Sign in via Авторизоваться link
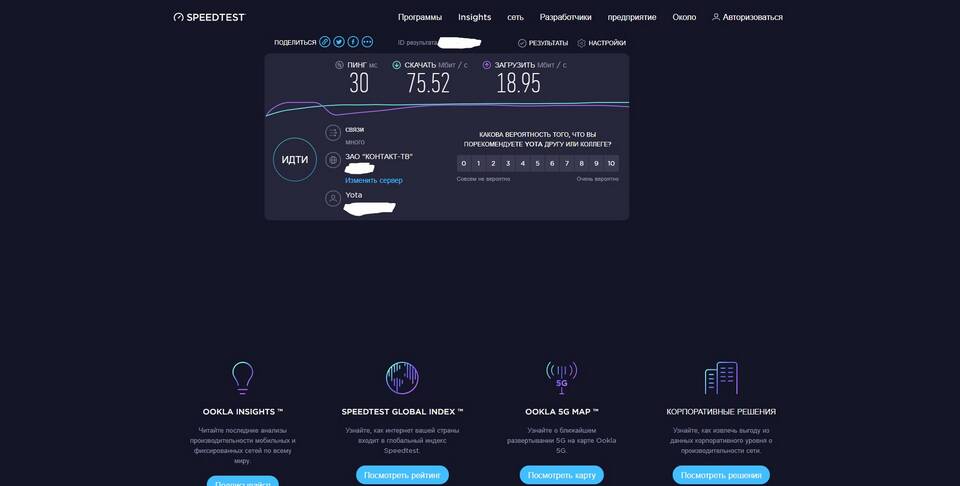This screenshot has width=960, height=486. click(x=752, y=17)
